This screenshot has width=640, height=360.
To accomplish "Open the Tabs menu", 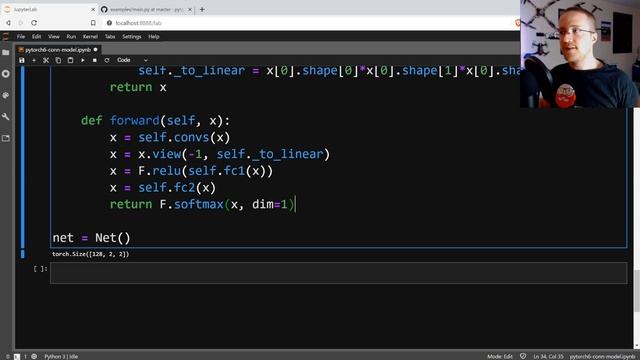I will point(110,37).
